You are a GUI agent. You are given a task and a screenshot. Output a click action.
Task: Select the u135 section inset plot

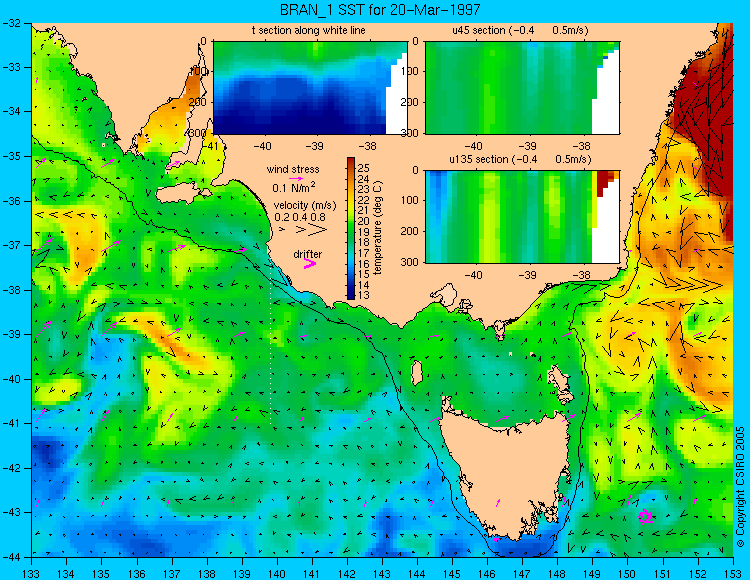[x=522, y=217]
